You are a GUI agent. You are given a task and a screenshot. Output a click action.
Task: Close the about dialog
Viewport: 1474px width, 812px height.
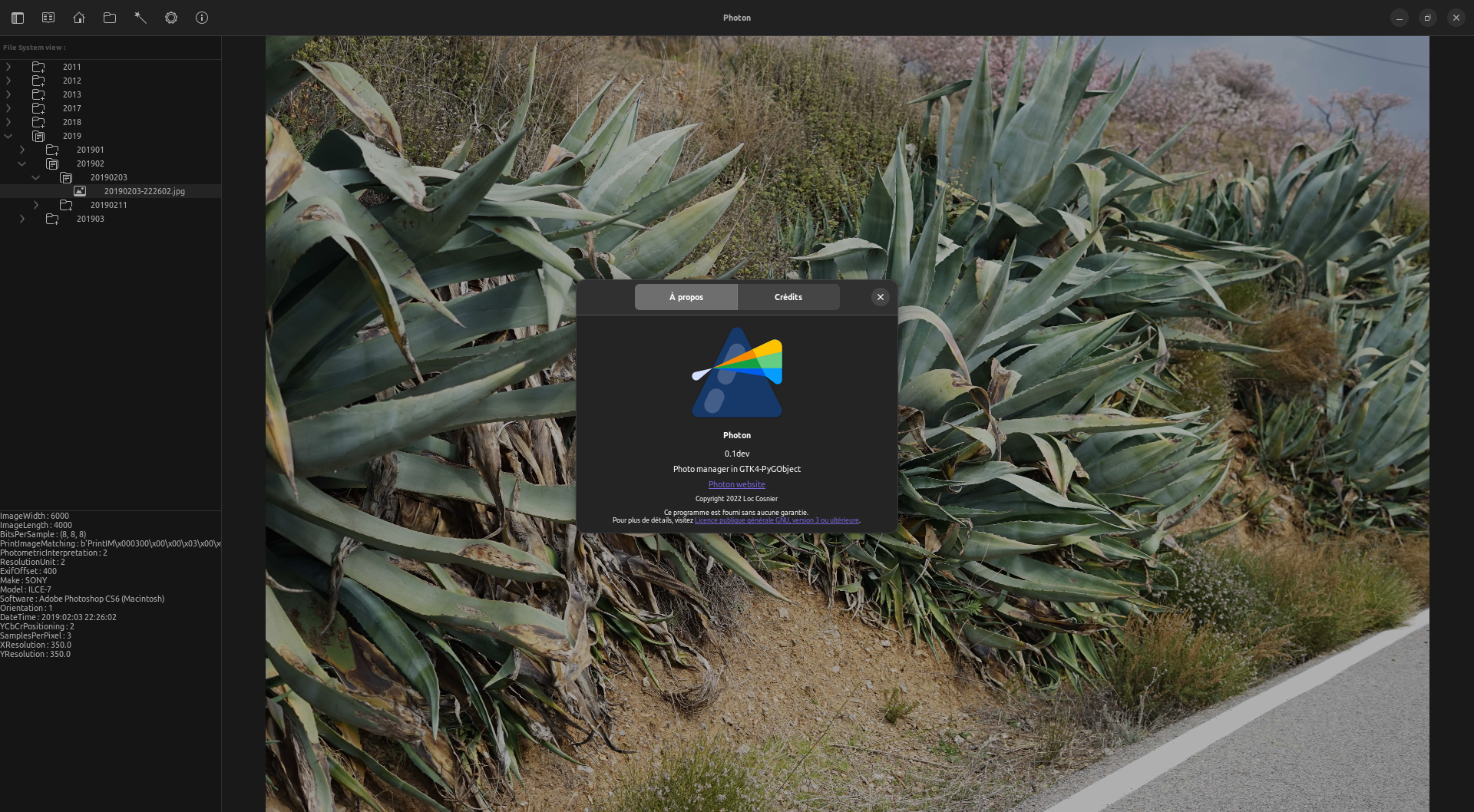(880, 297)
